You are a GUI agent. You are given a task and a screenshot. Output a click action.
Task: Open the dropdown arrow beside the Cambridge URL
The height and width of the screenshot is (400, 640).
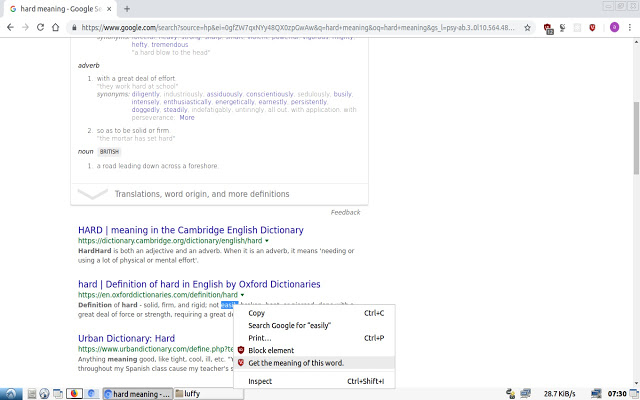pos(267,241)
